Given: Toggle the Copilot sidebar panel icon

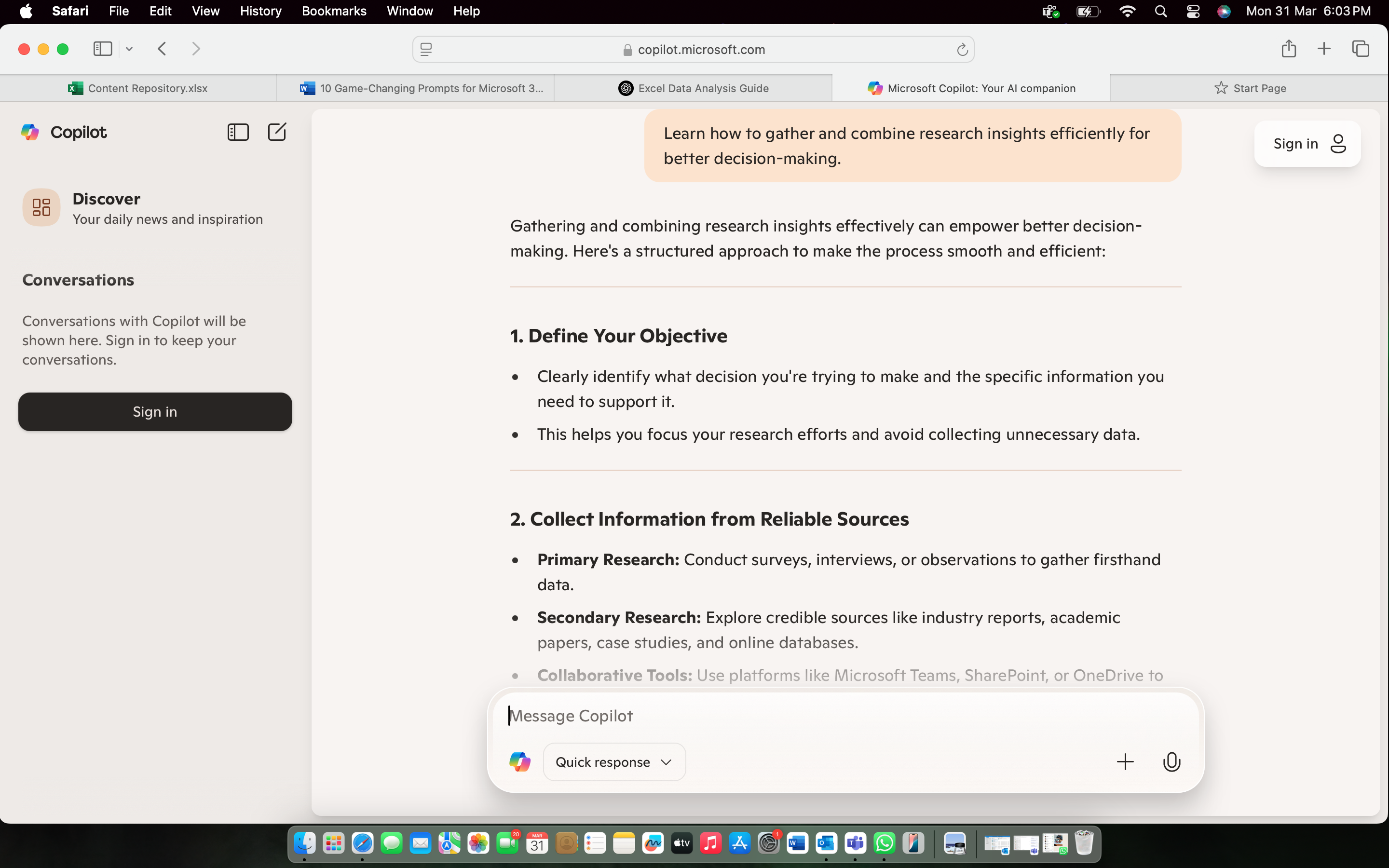Looking at the screenshot, I should (x=238, y=132).
